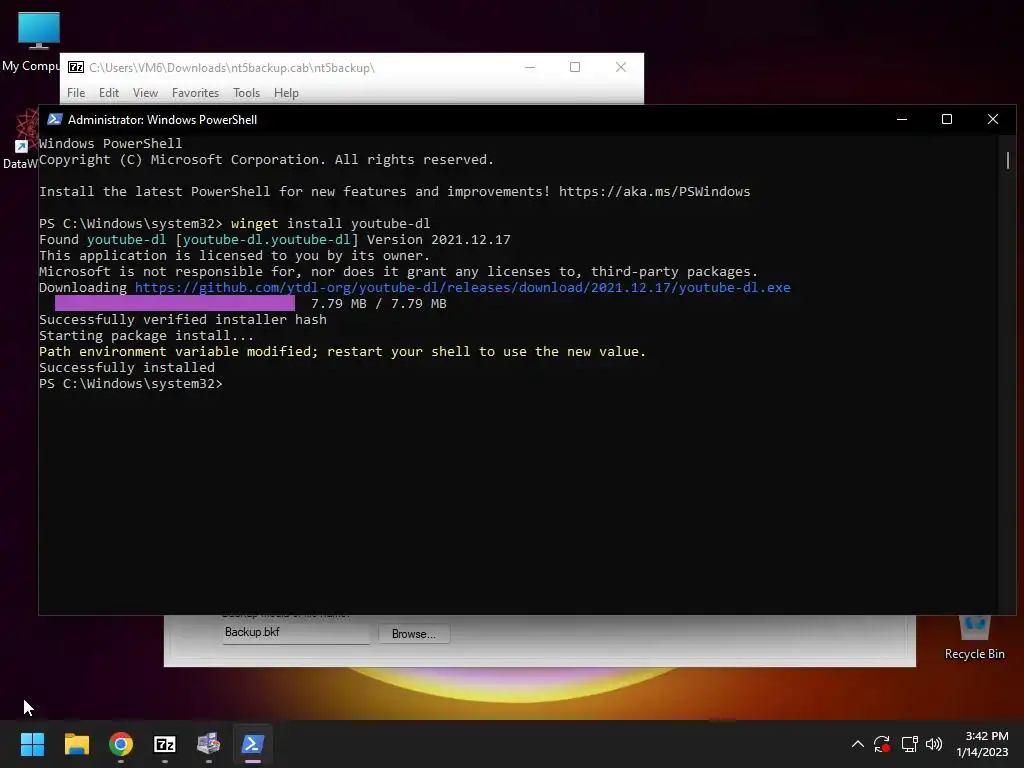Open the View menu in 7-Zip

point(145,93)
